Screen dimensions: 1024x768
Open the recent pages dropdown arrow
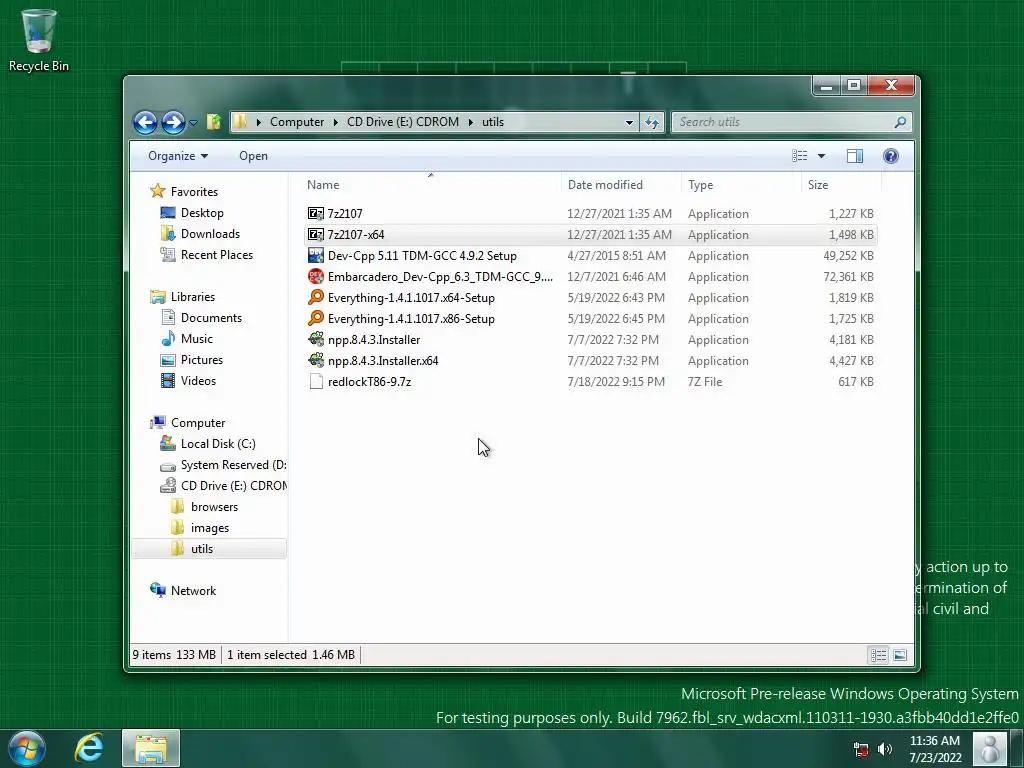click(193, 122)
